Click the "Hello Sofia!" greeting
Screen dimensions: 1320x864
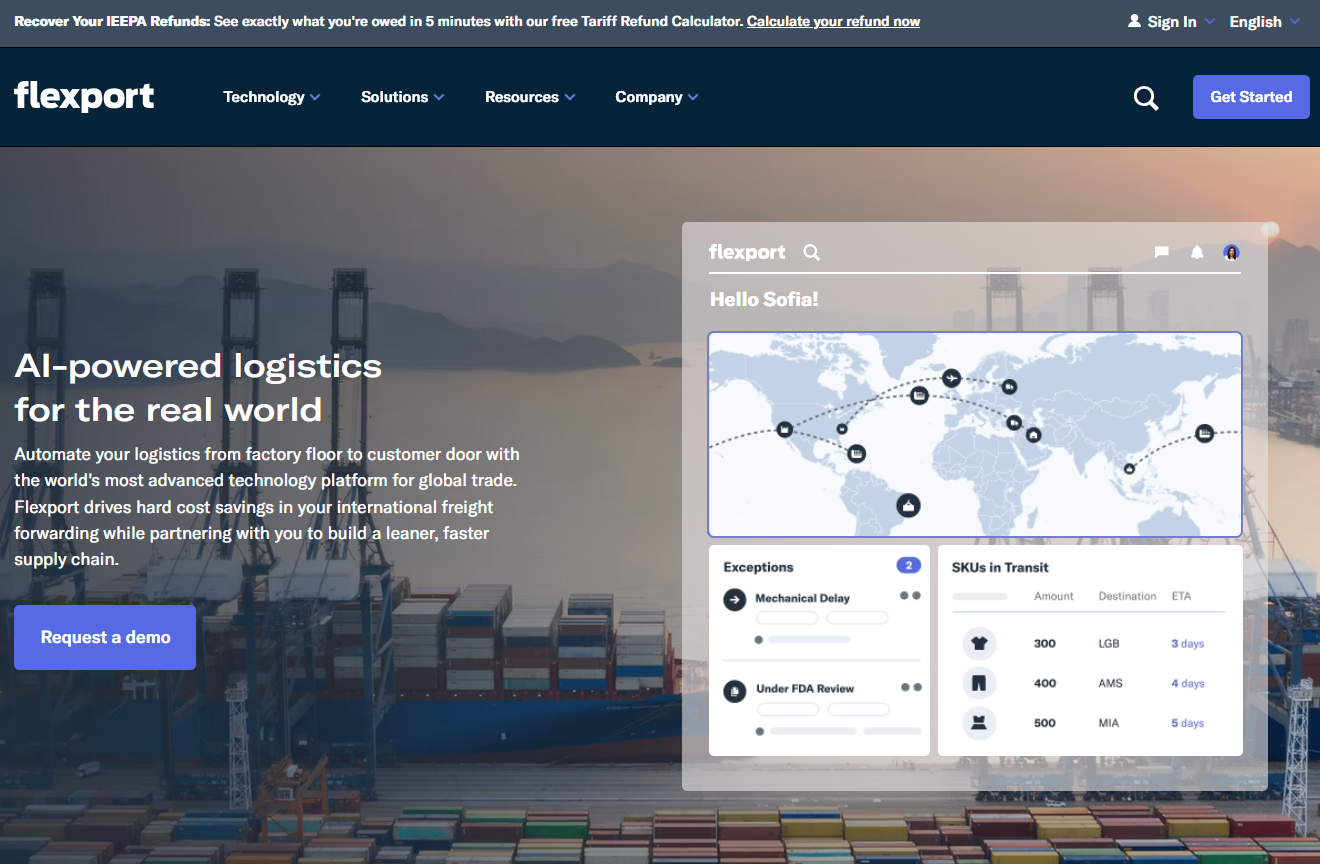pos(764,299)
